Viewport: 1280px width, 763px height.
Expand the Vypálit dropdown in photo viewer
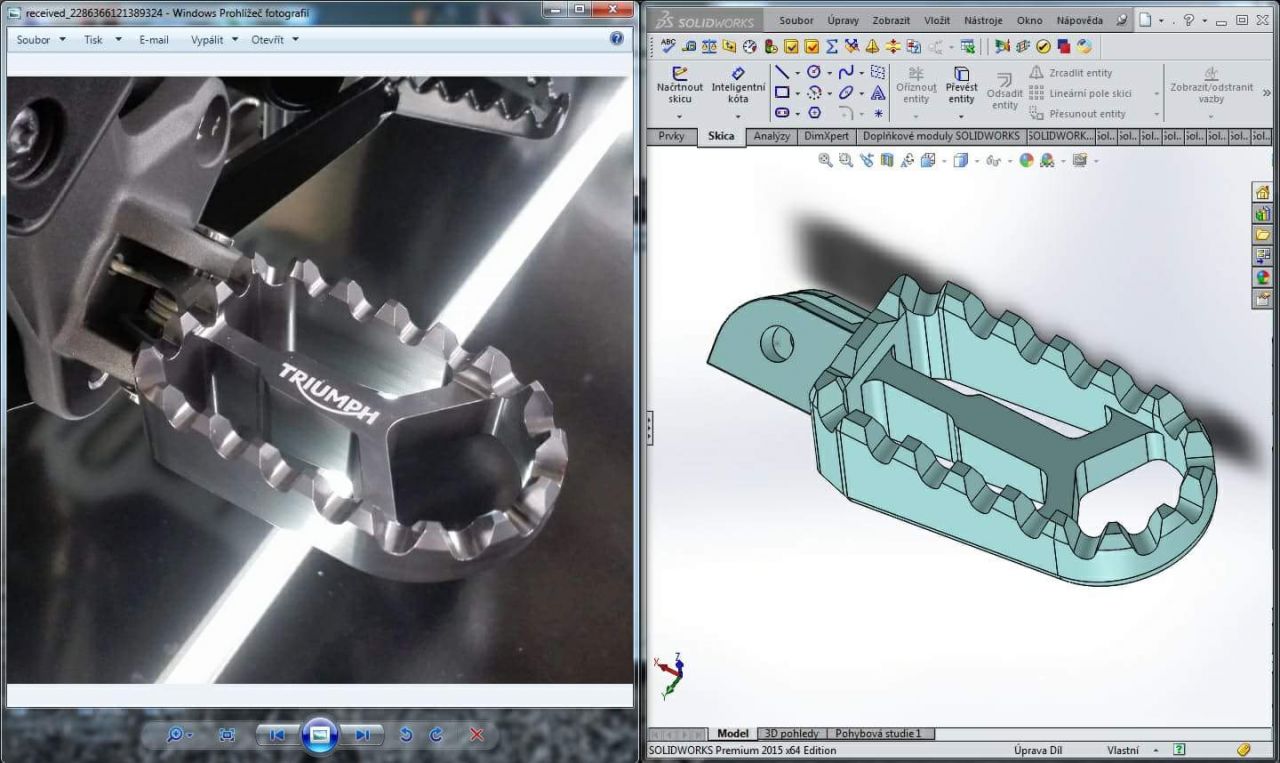pos(214,40)
